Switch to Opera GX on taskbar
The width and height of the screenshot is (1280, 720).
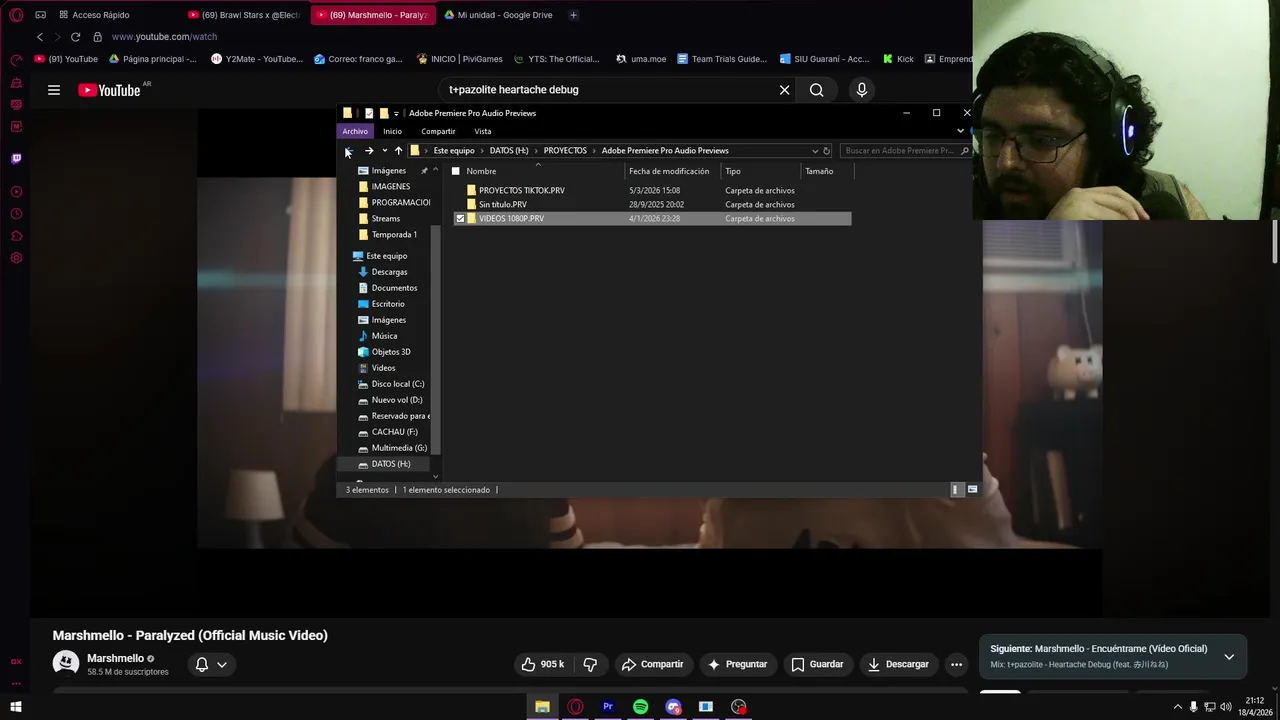click(x=575, y=707)
